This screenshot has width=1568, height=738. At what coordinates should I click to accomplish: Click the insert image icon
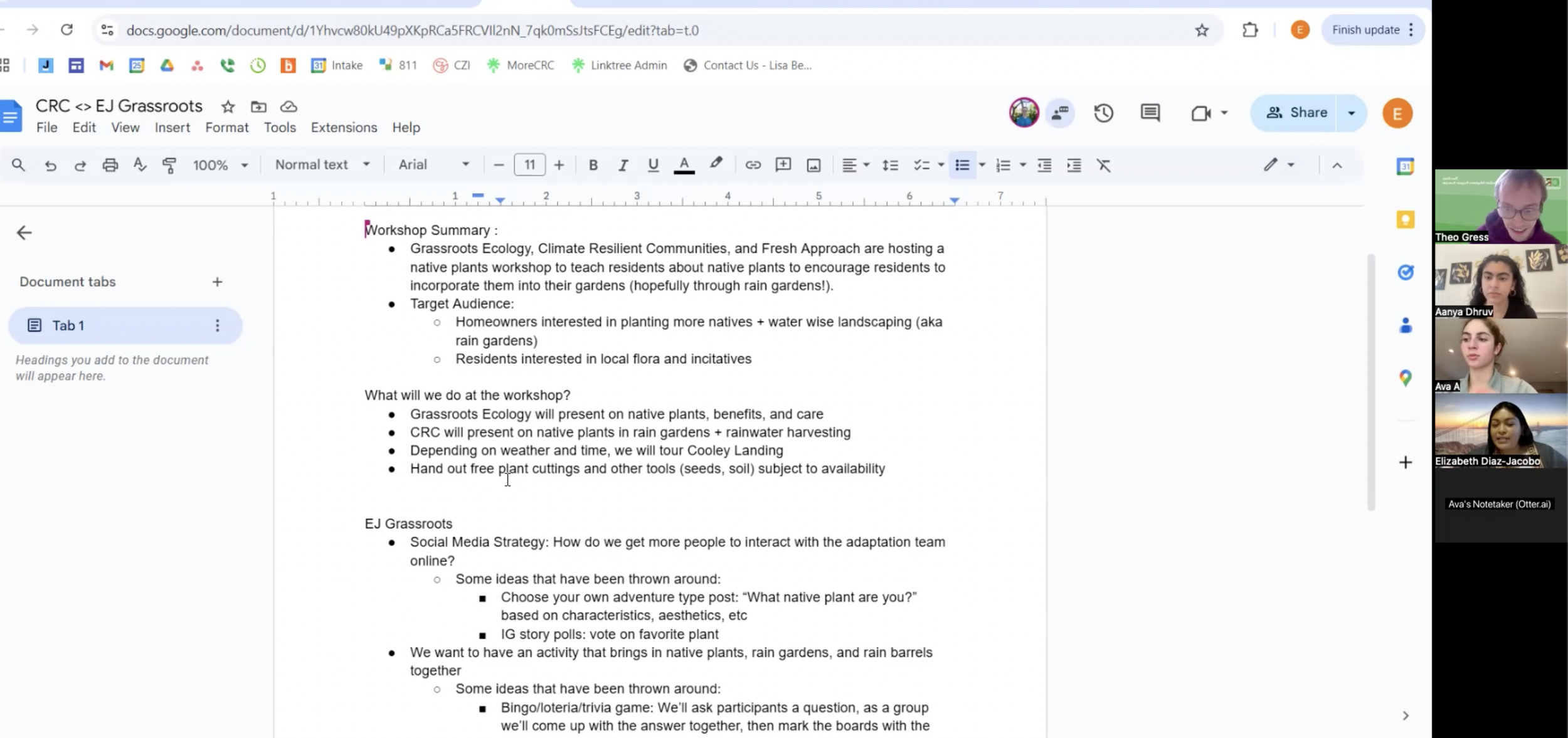(x=813, y=166)
